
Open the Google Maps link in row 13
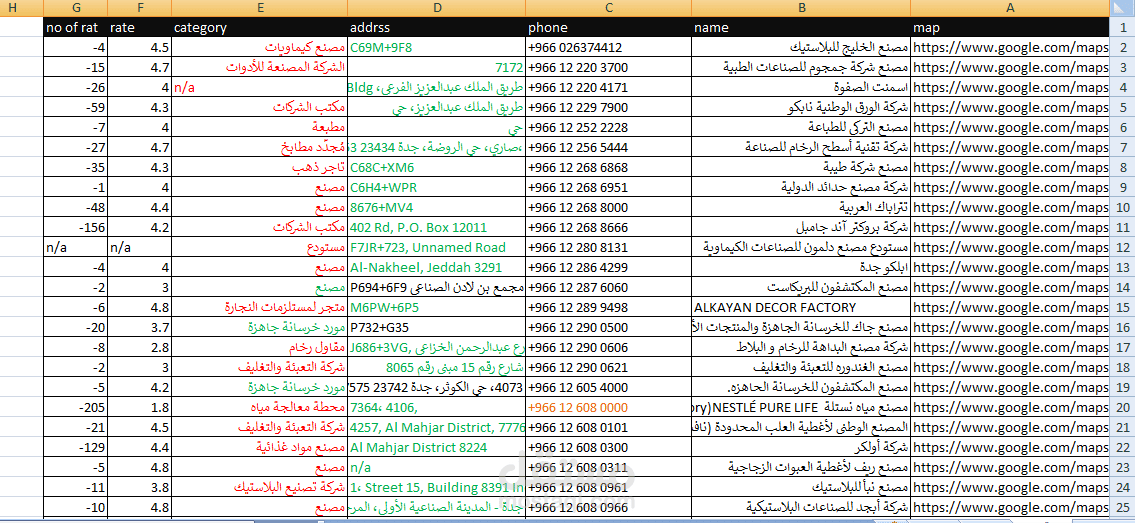(1010, 267)
